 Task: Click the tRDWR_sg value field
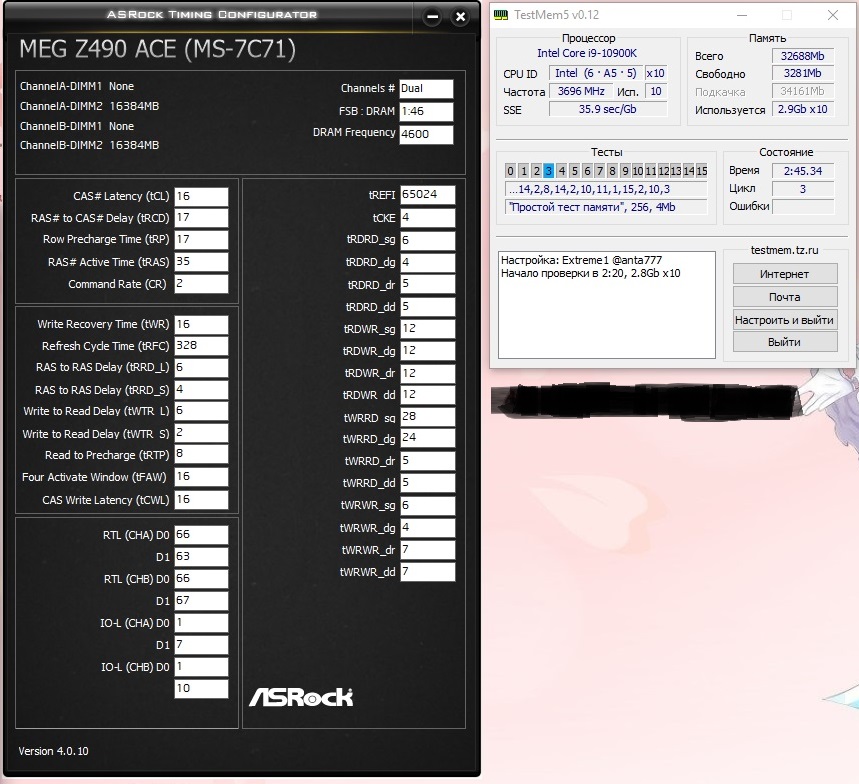(x=427, y=329)
